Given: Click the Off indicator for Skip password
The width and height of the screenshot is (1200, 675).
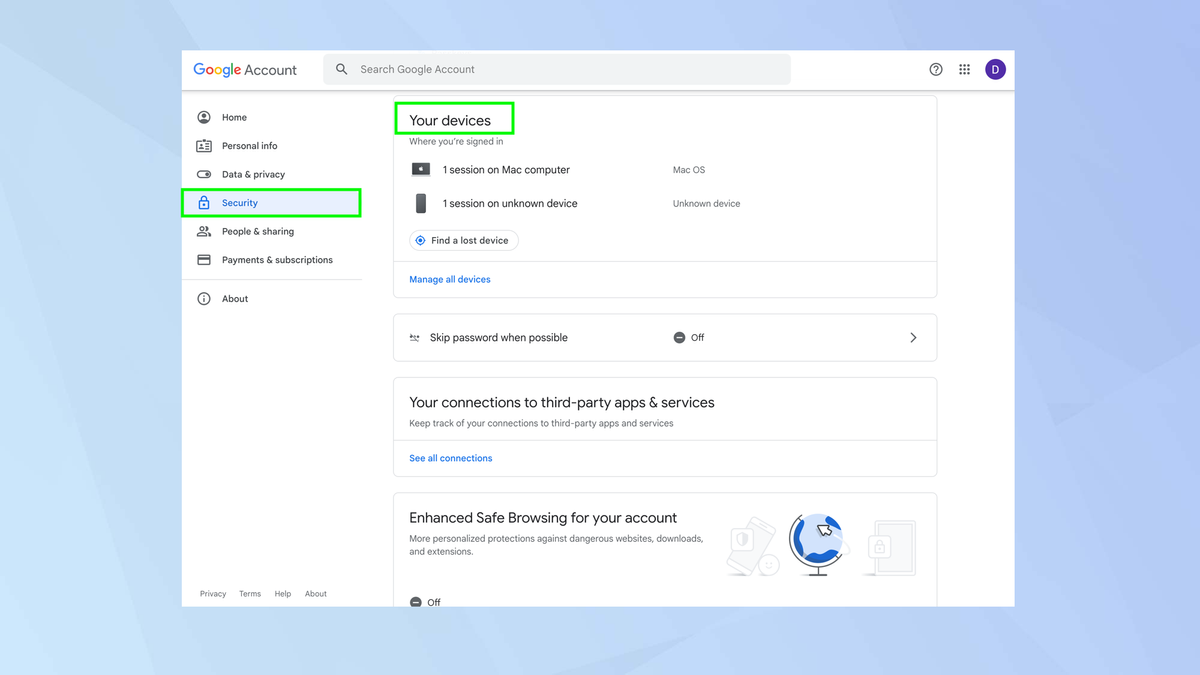Looking at the screenshot, I should [x=688, y=337].
